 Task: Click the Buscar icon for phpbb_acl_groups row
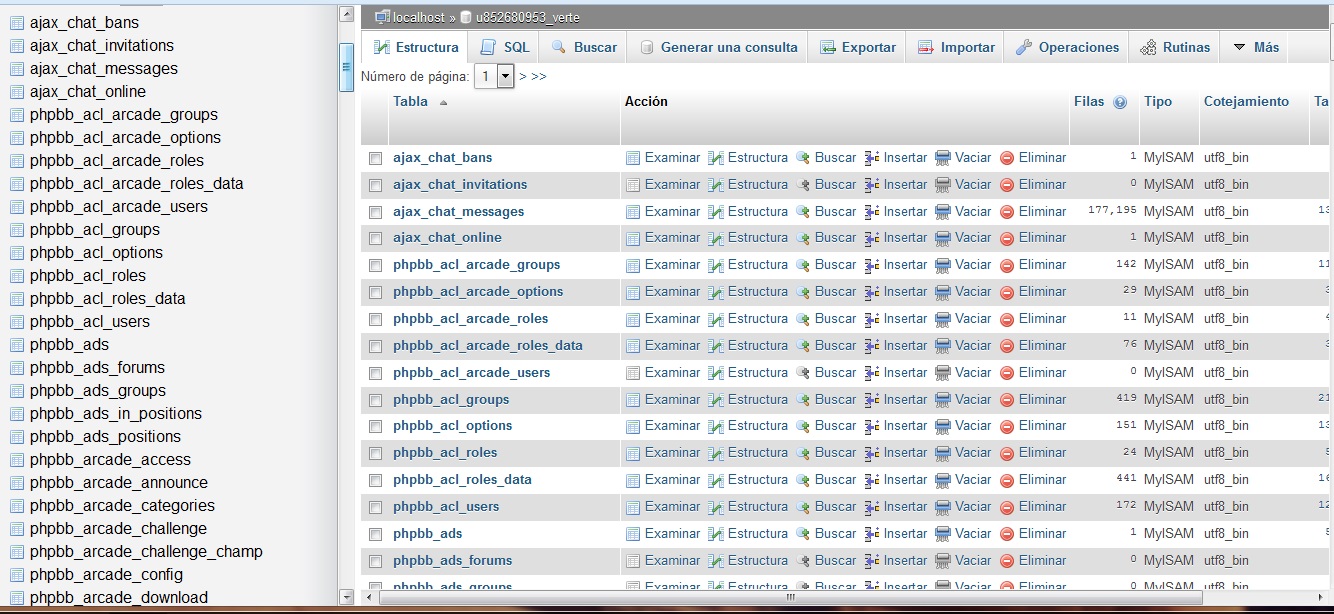(803, 400)
